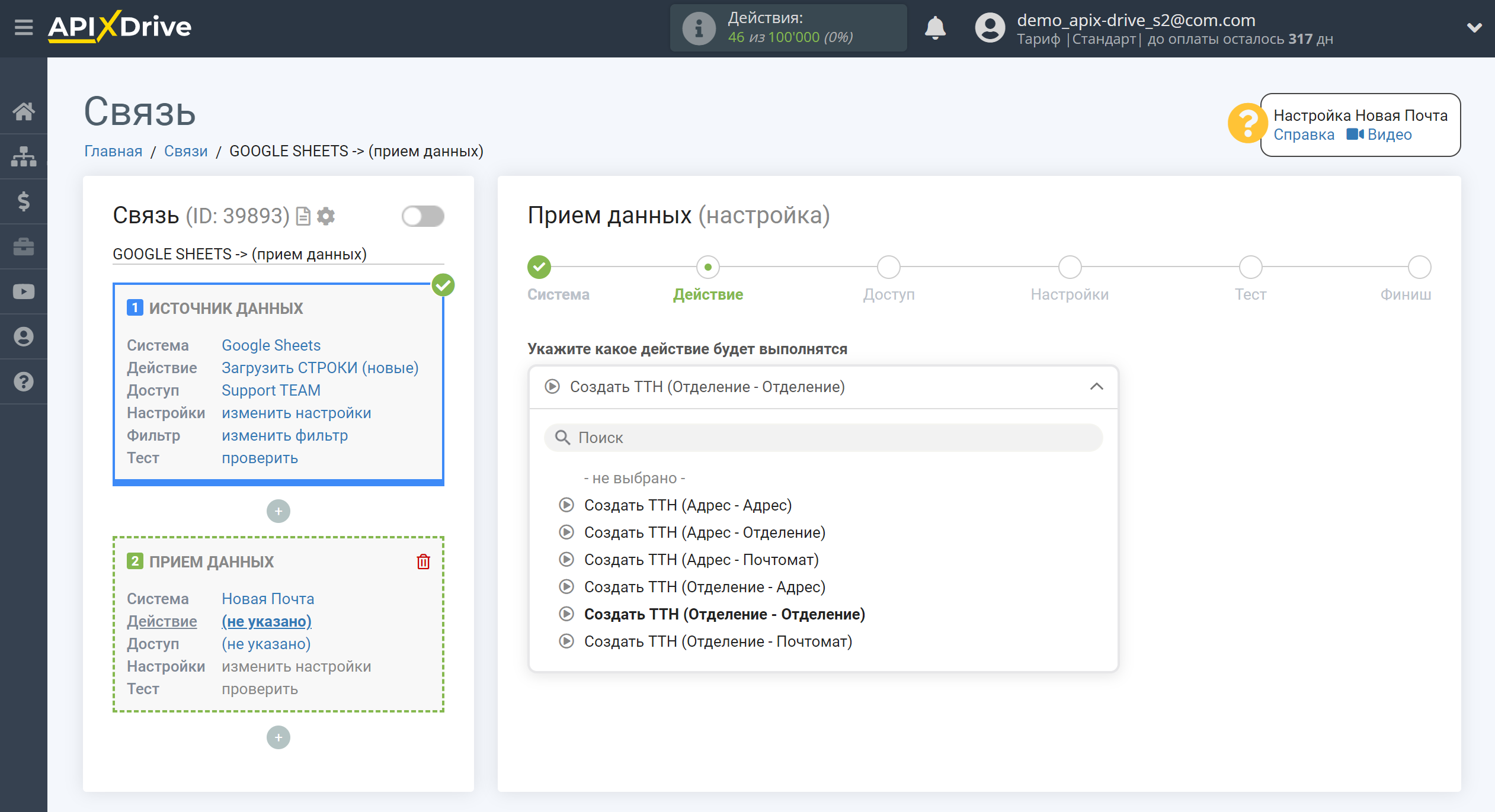
Task: Select Создать ТТН (Отделение - Почтомат)
Action: click(718, 641)
